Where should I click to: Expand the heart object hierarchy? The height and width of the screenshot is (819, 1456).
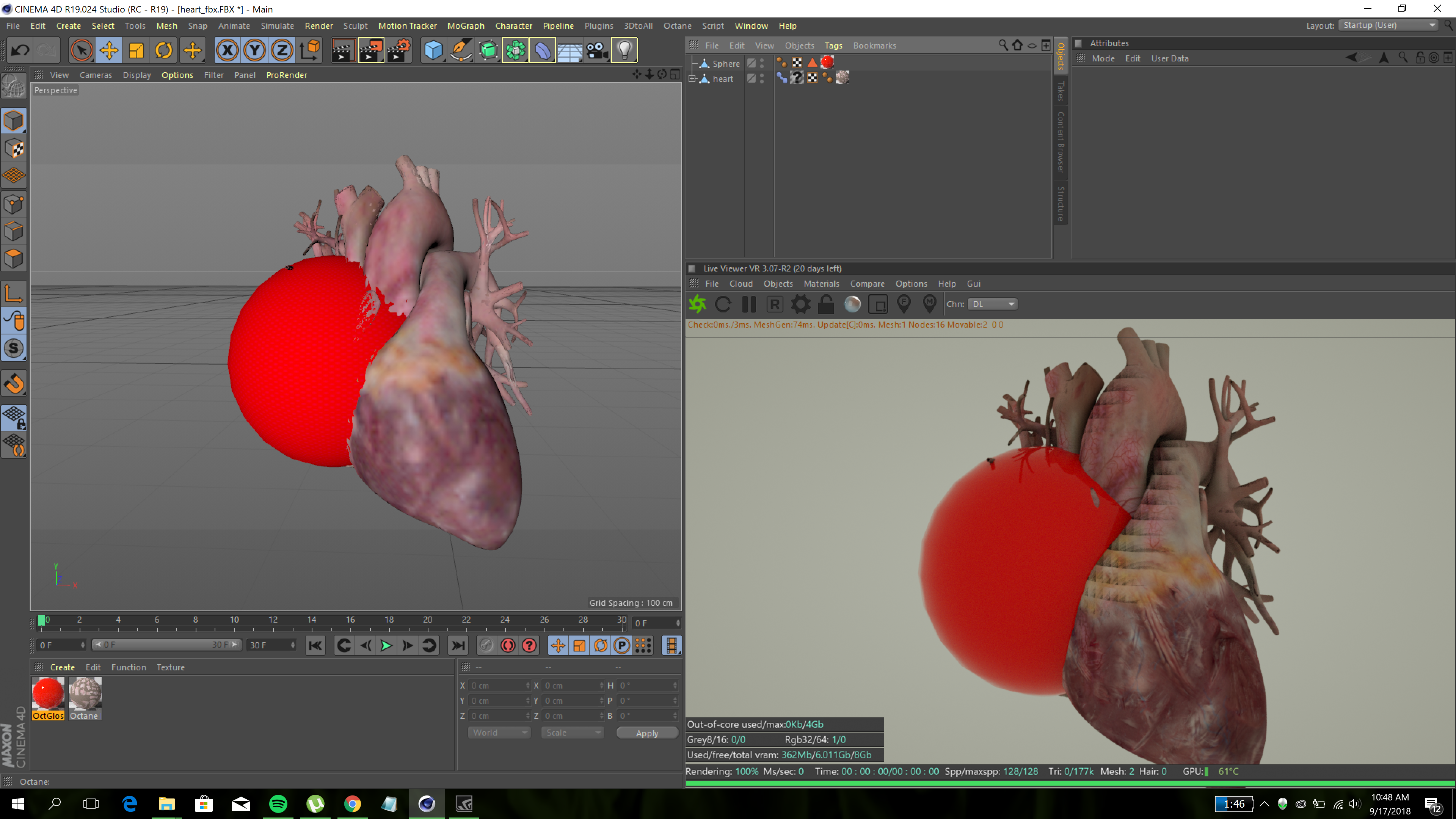(692, 78)
